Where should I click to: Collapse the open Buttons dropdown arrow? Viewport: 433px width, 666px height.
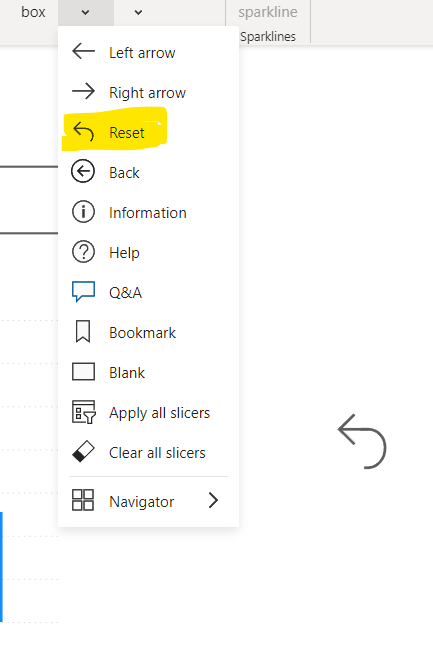pos(85,13)
